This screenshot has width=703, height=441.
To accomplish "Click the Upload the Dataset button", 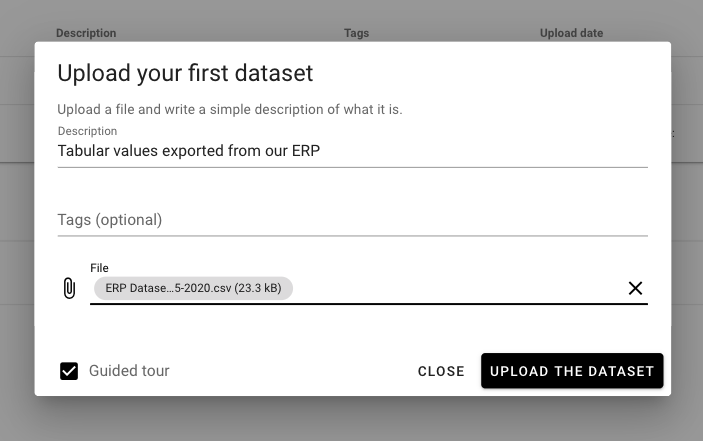I will 572,371.
